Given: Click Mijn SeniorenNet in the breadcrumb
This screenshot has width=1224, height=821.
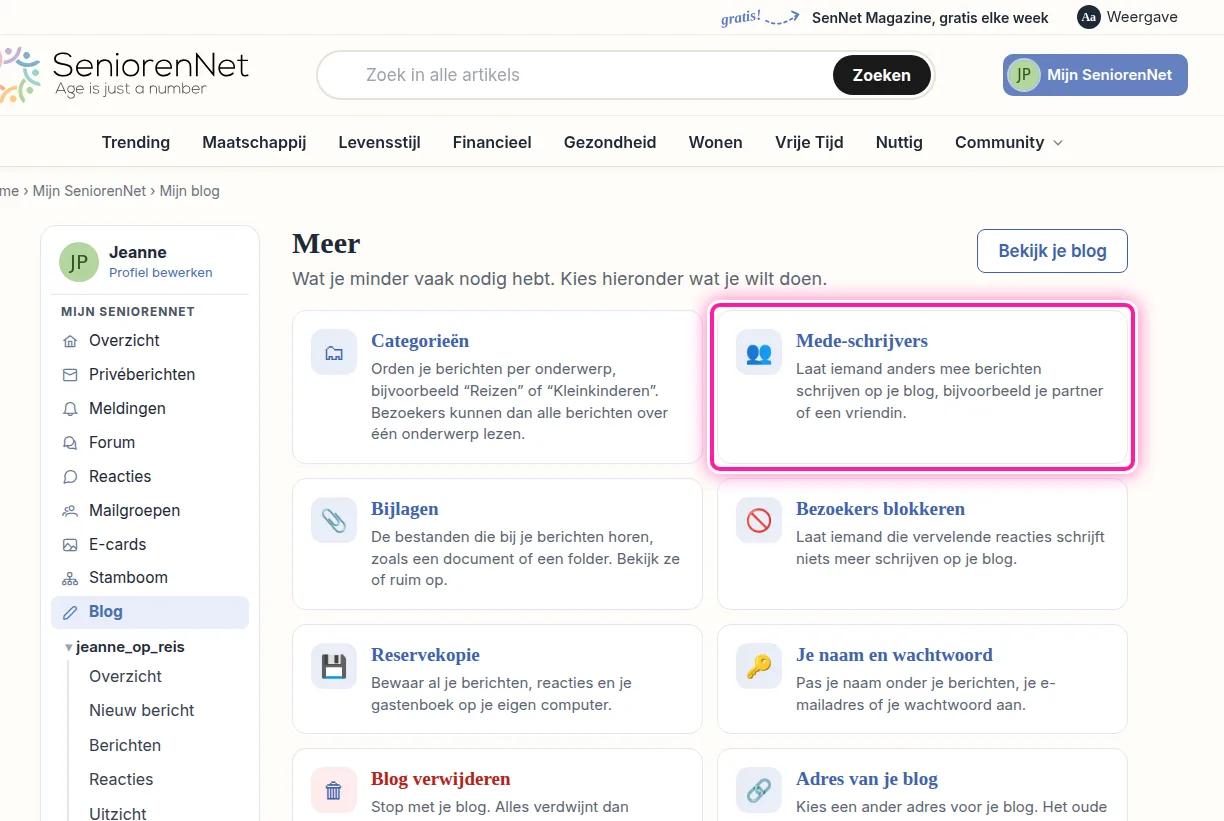Looking at the screenshot, I should coord(90,191).
